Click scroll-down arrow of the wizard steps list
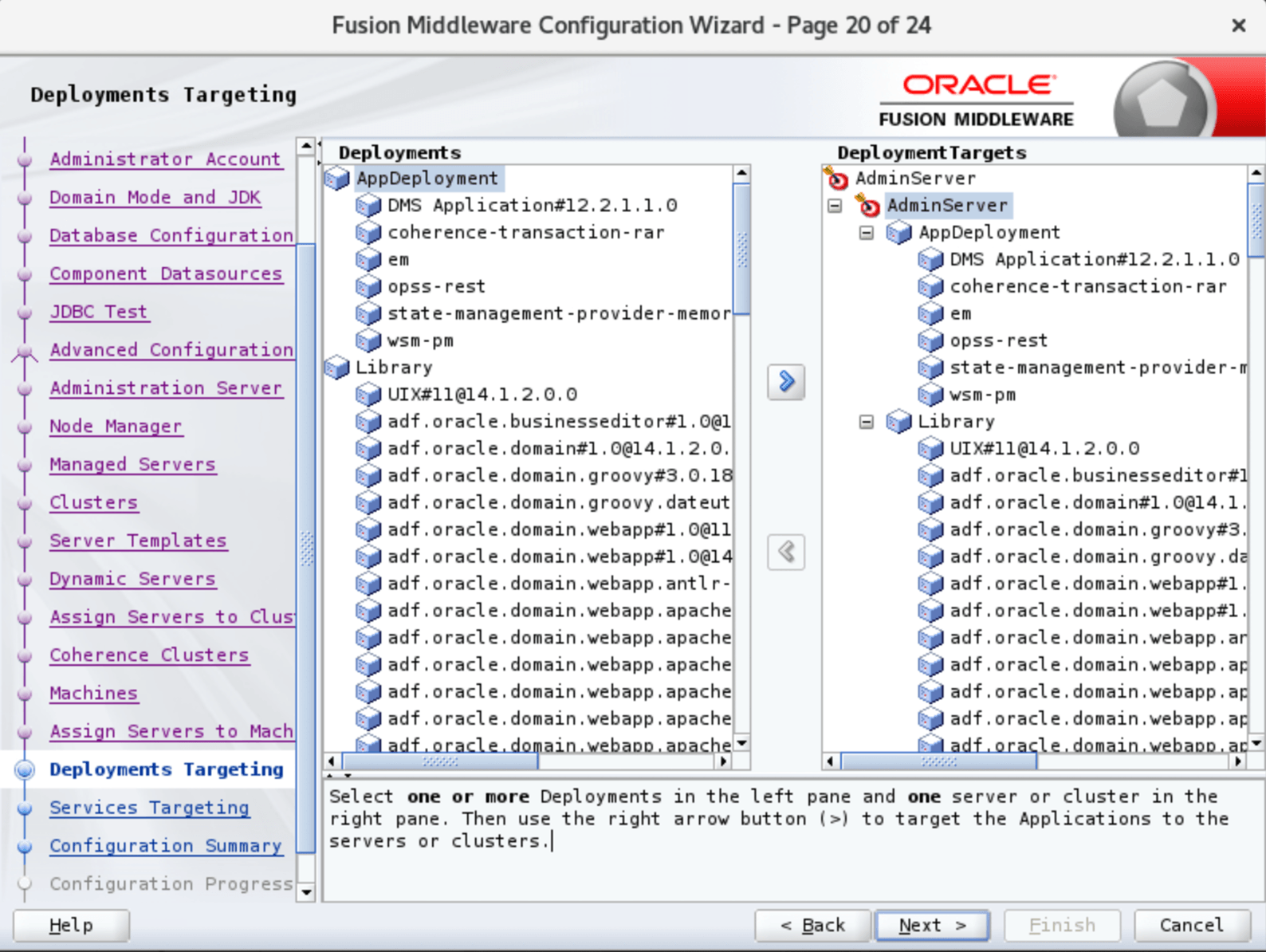The image size is (1266, 952). [x=306, y=893]
